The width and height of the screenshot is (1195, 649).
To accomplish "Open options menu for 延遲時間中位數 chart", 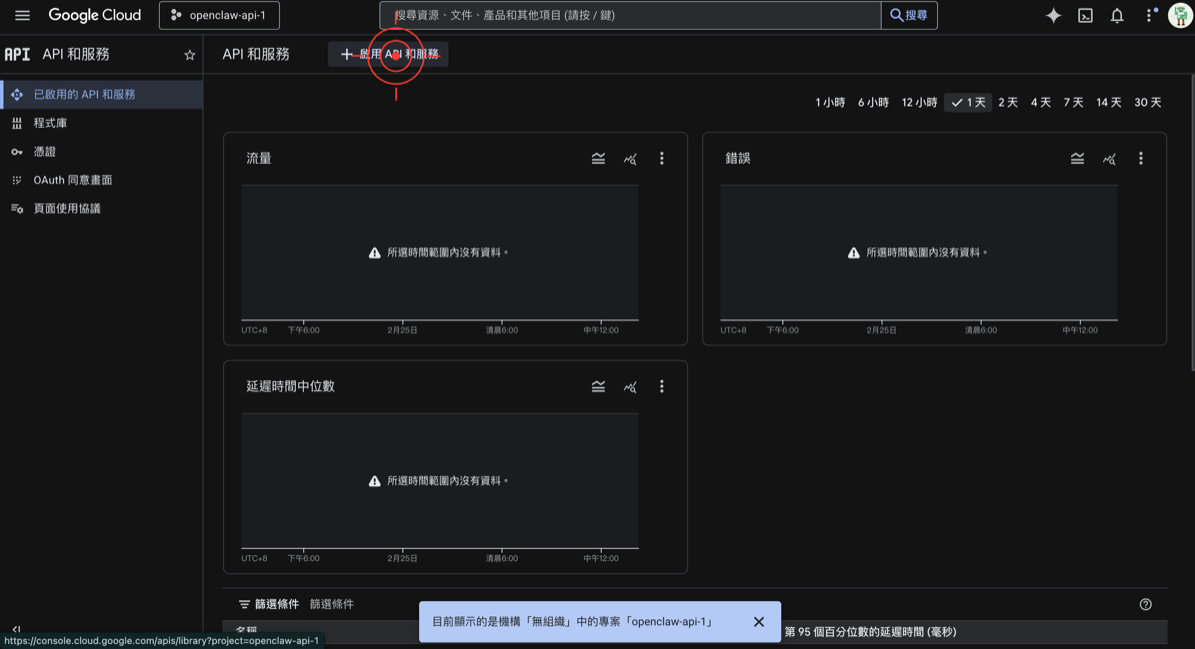I will 661,386.
